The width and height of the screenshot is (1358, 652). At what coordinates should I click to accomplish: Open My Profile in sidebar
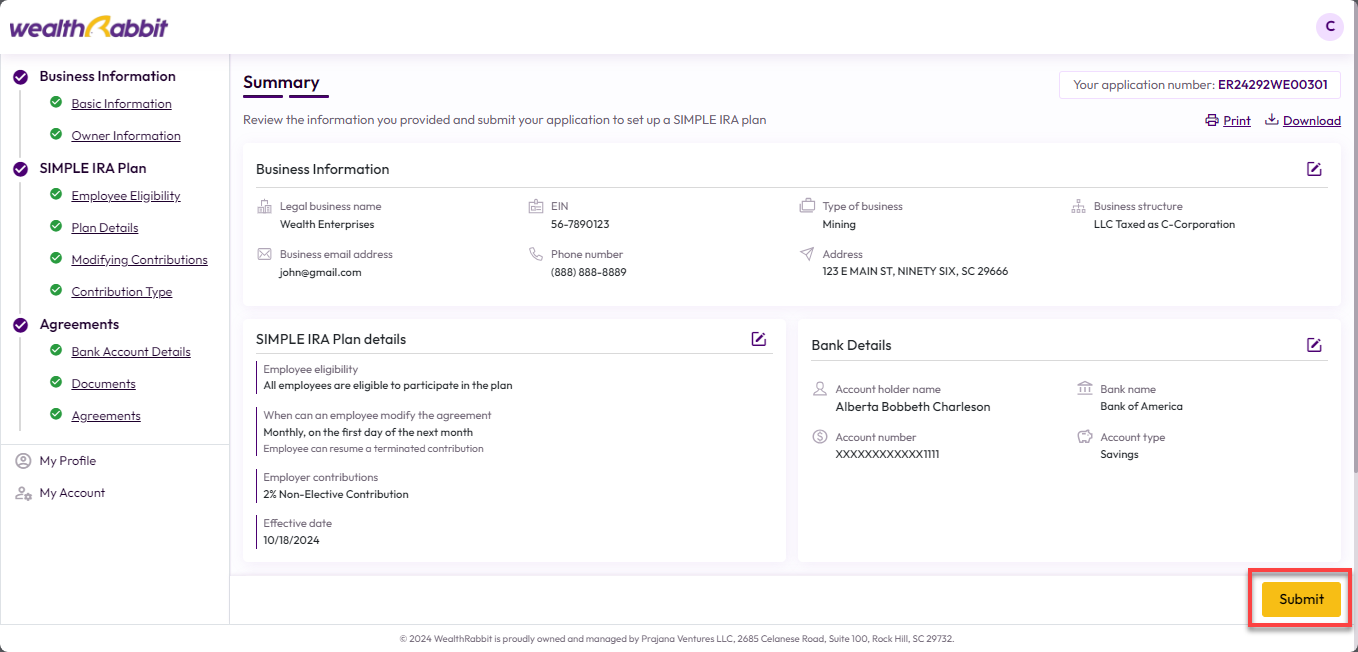pos(67,461)
